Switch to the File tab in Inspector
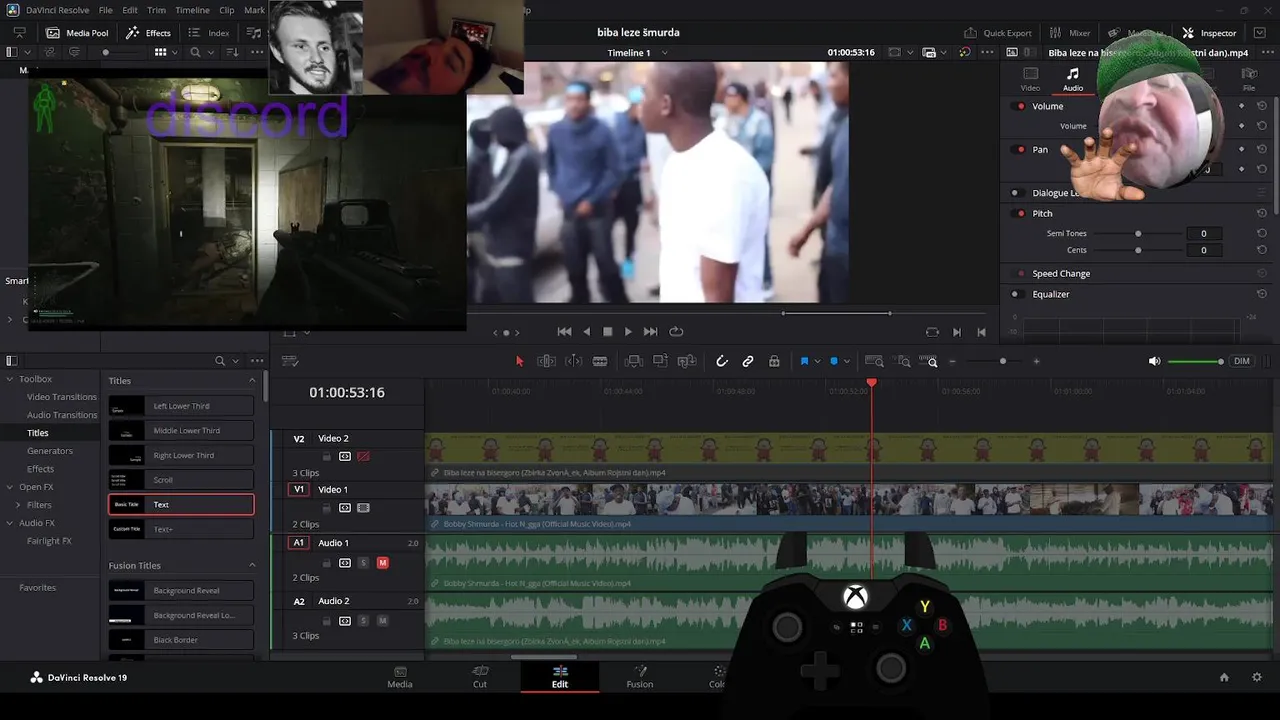 click(1249, 79)
